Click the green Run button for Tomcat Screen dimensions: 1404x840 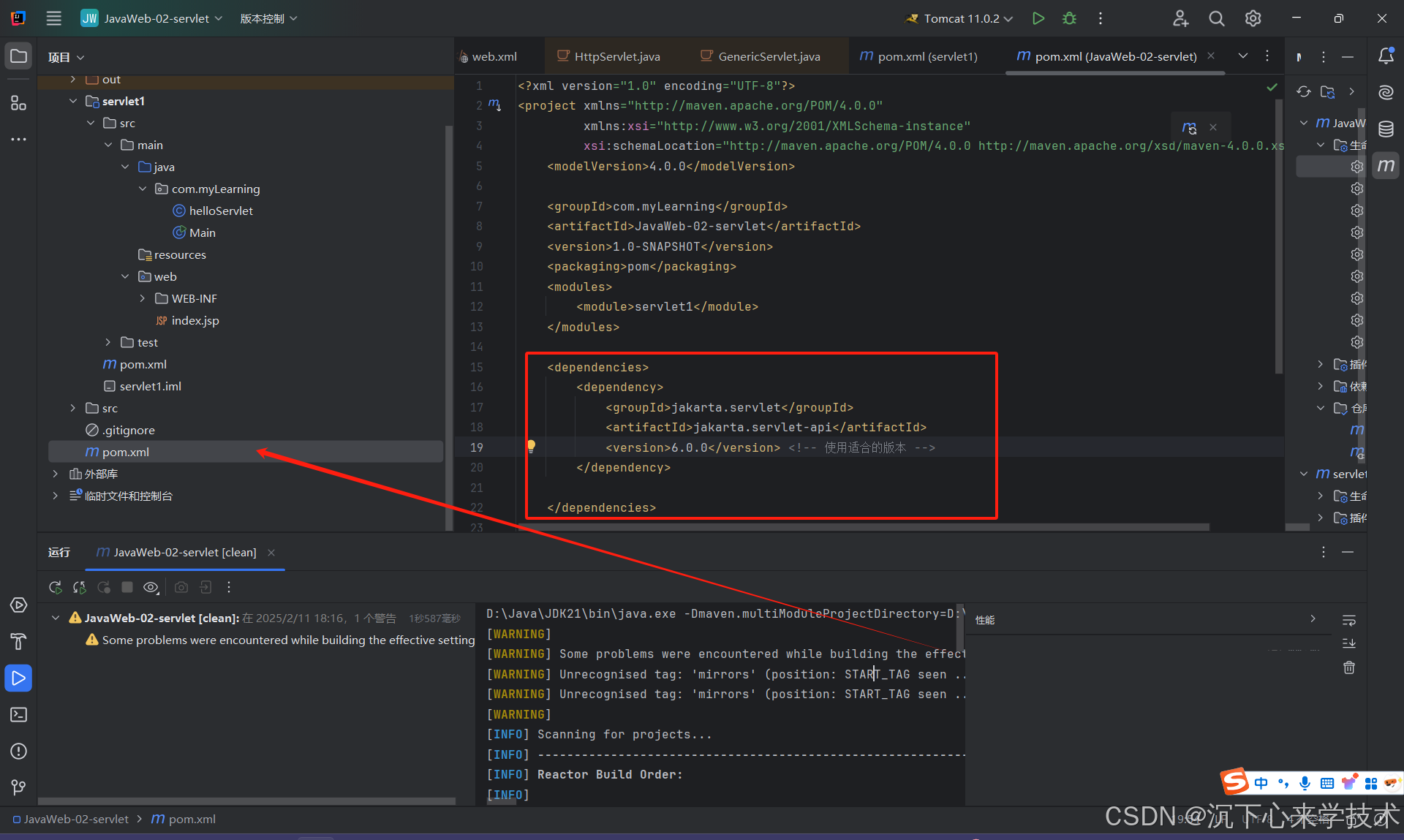point(1038,18)
